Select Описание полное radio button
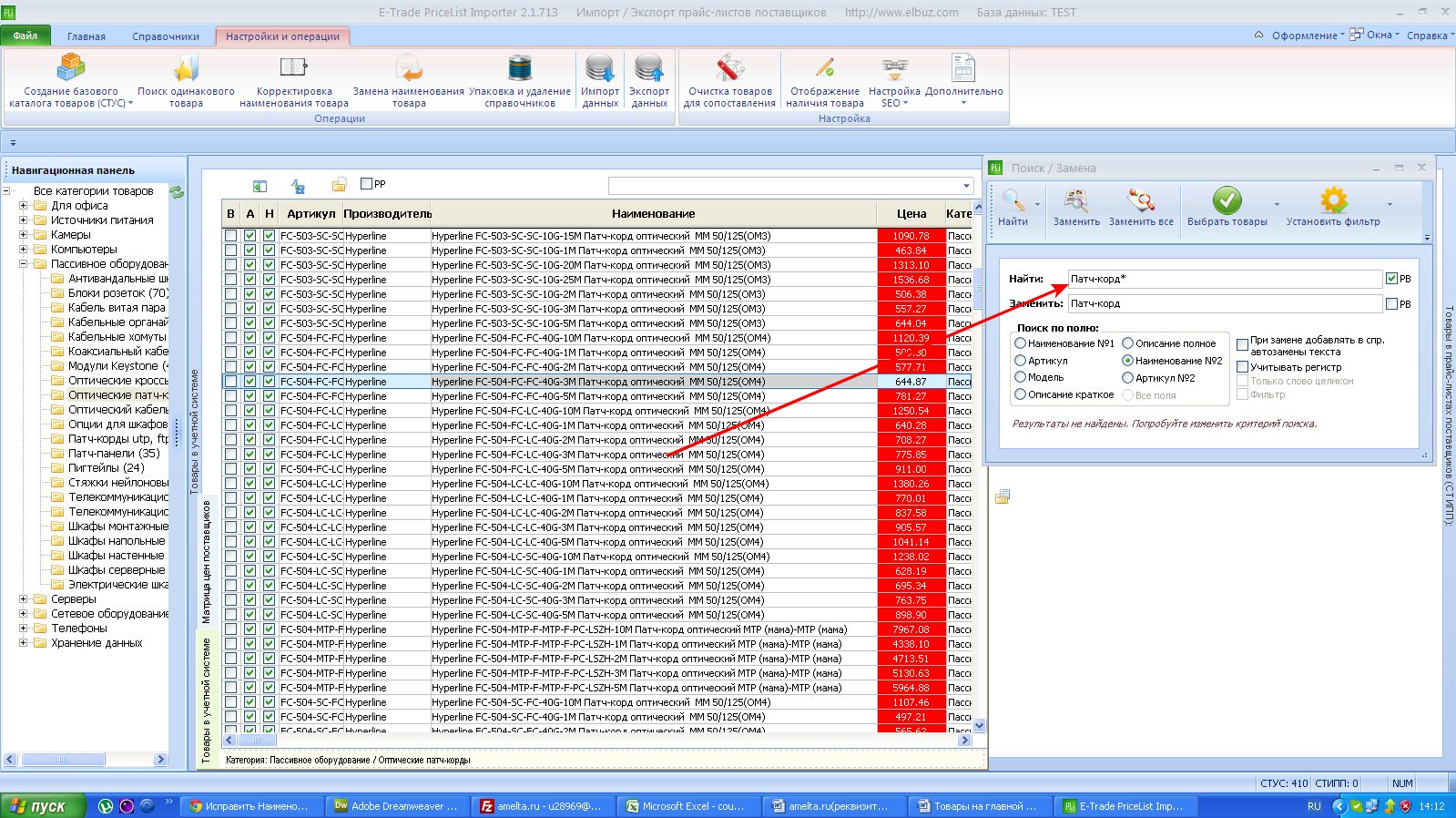The image size is (1456, 818). click(1127, 343)
